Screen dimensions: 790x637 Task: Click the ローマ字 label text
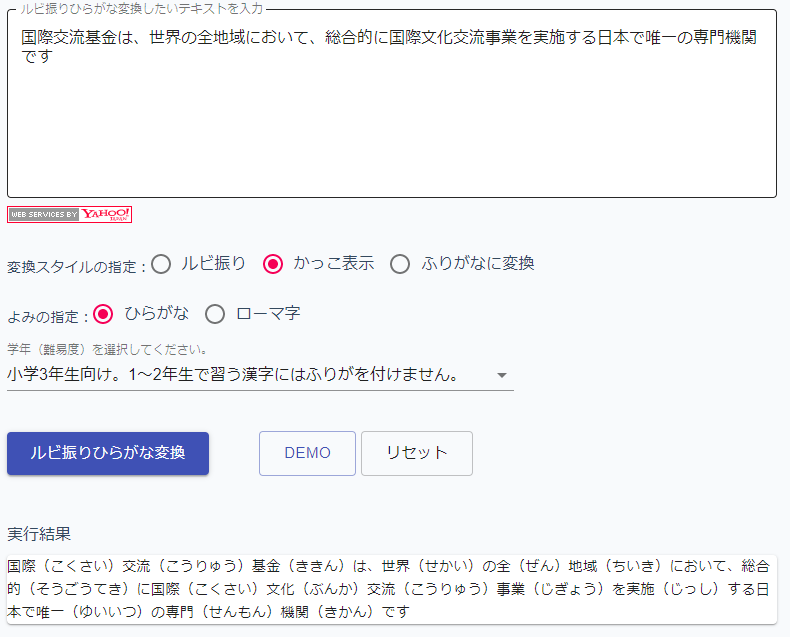pos(268,313)
